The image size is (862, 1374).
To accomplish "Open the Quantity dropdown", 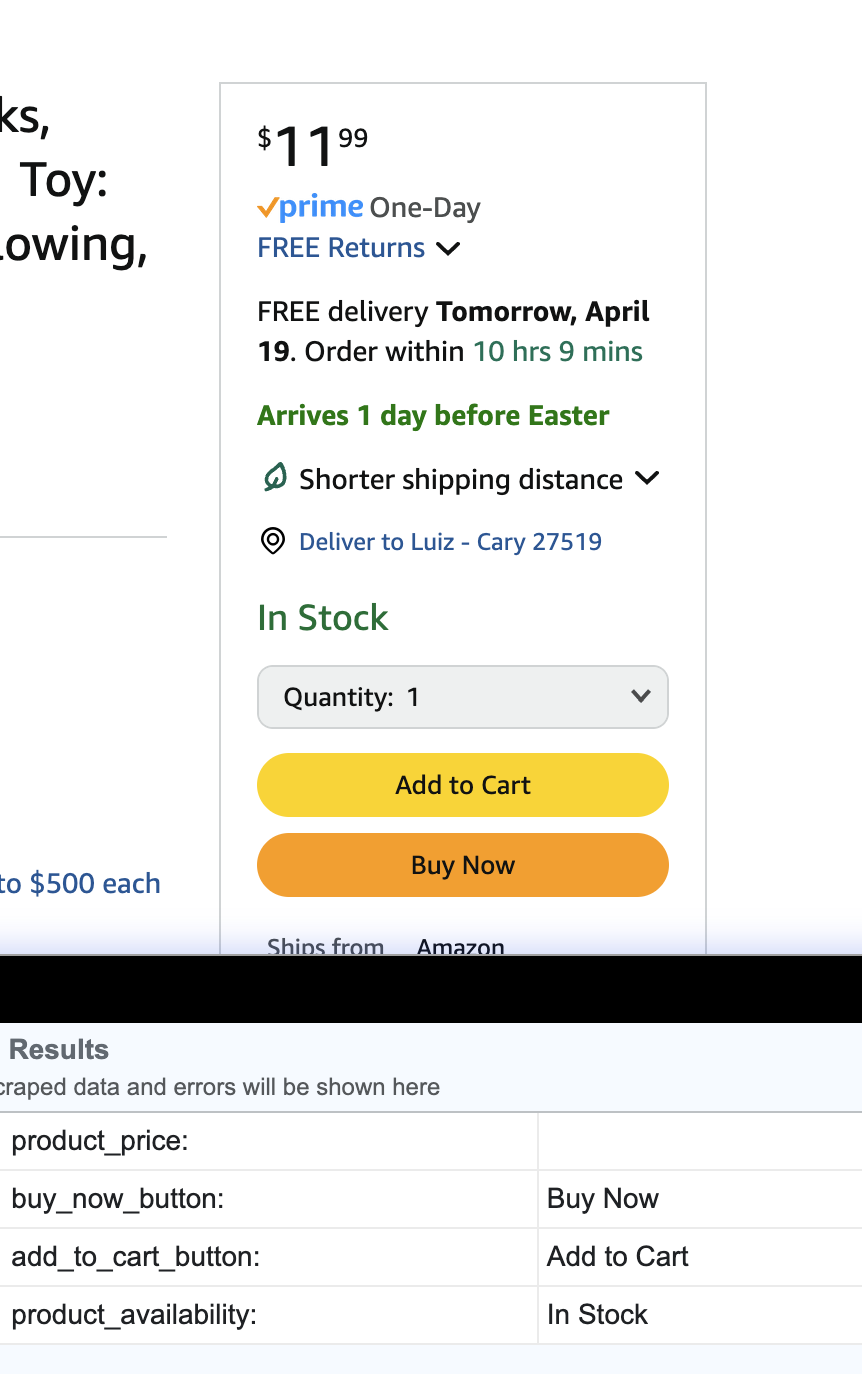I will [x=463, y=697].
